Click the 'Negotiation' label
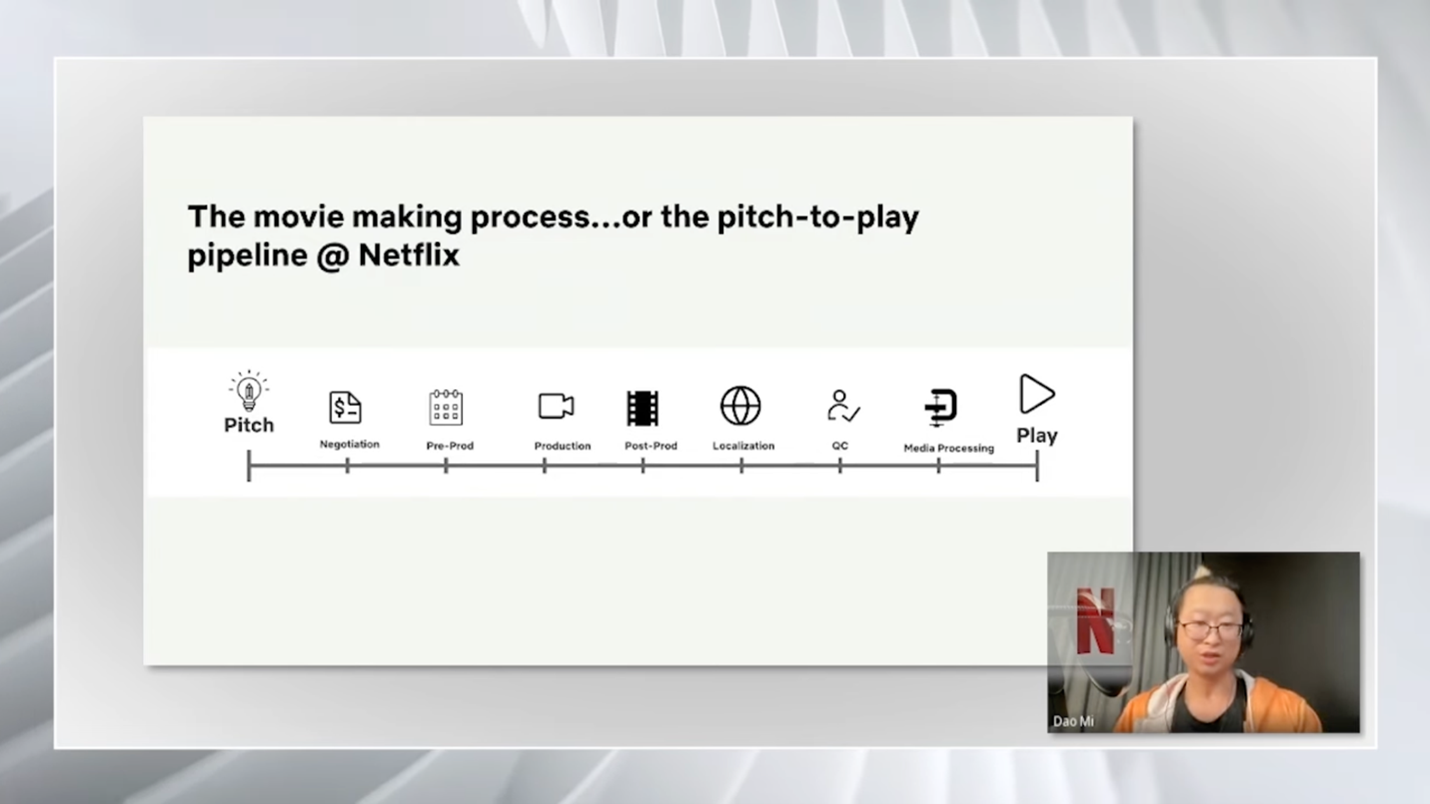Screen dimensions: 1430x804 (349, 444)
